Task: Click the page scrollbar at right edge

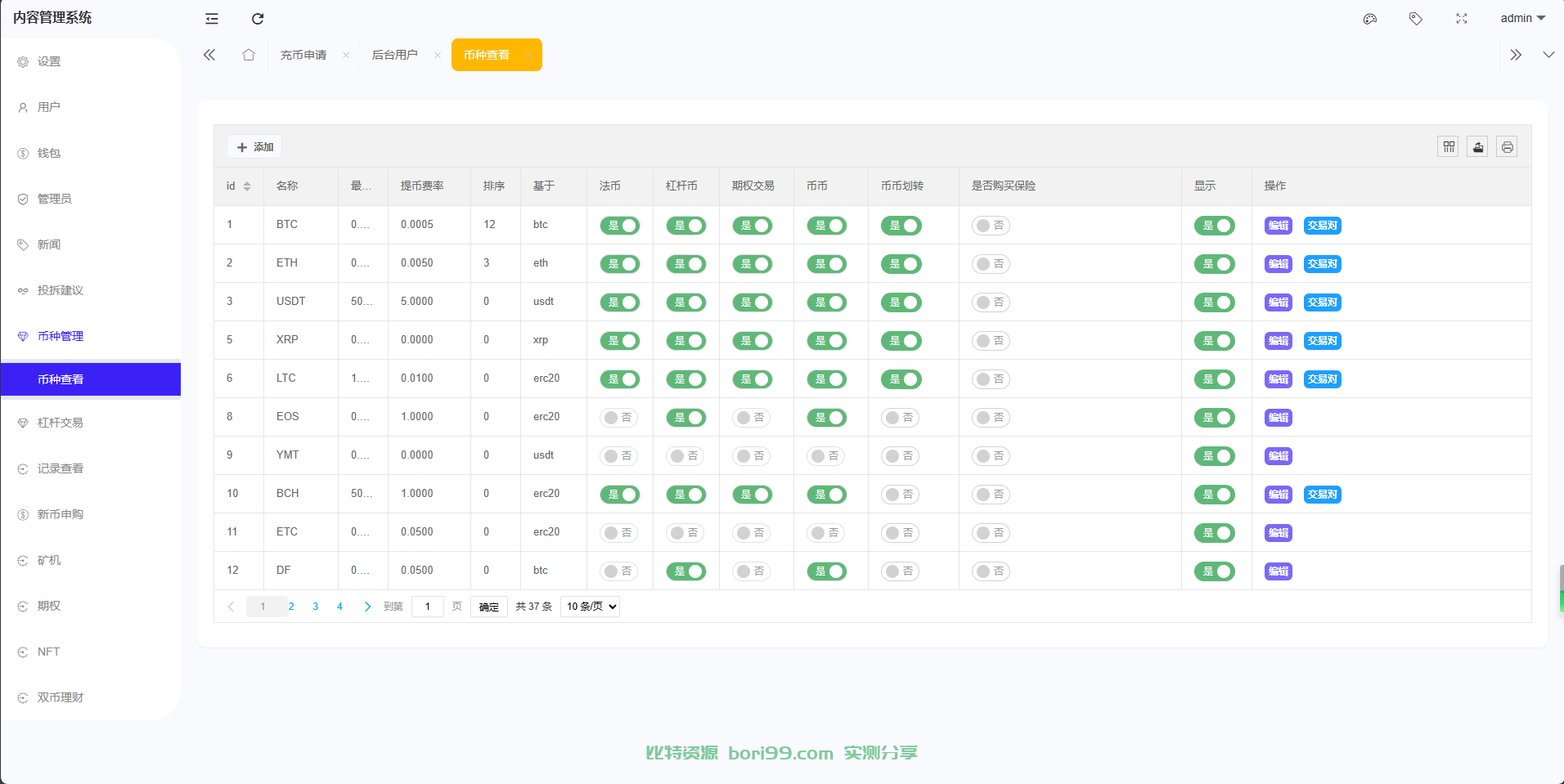Action: click(x=1562, y=589)
